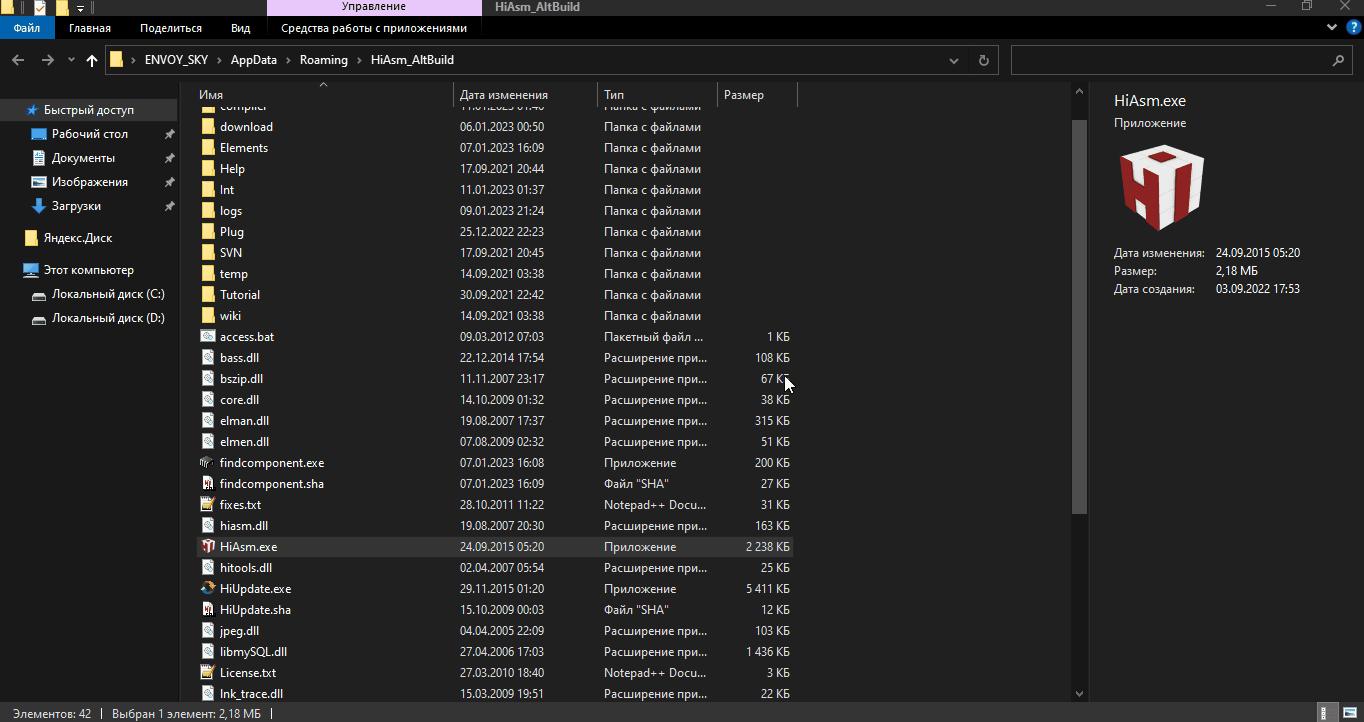1364x722 pixels.
Task: Open Локальный диск (C:) in navigation pane
Action: click(x=108, y=294)
